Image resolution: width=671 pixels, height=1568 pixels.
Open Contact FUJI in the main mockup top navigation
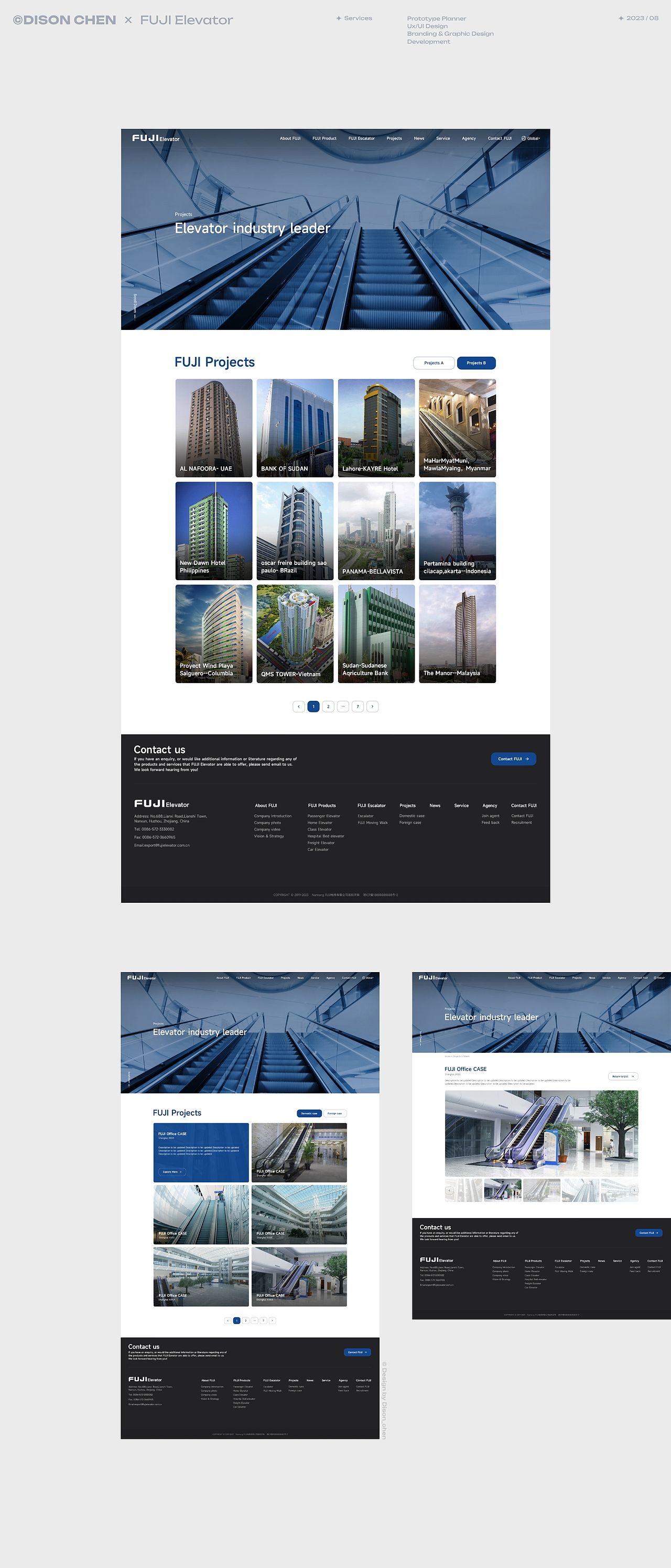(x=500, y=138)
